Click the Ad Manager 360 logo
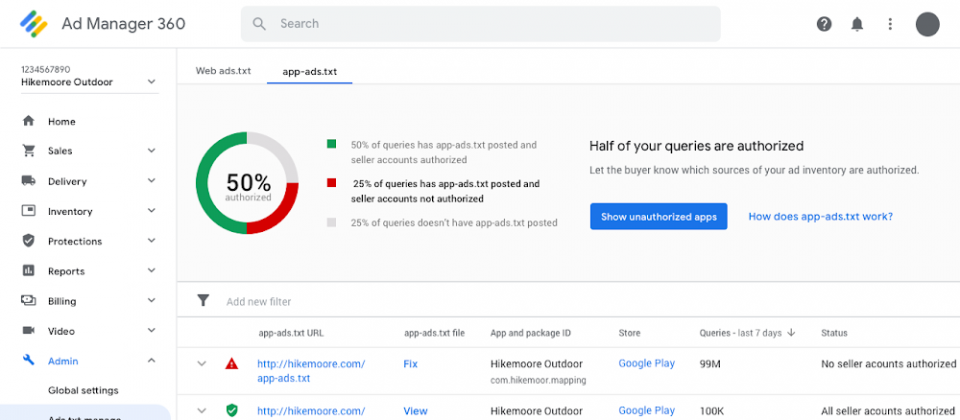Screen dimensions: 960x420 [x=34, y=24]
